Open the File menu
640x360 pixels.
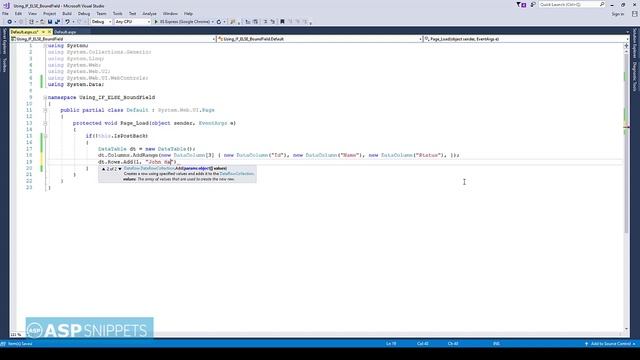pyautogui.click(x=5, y=13)
